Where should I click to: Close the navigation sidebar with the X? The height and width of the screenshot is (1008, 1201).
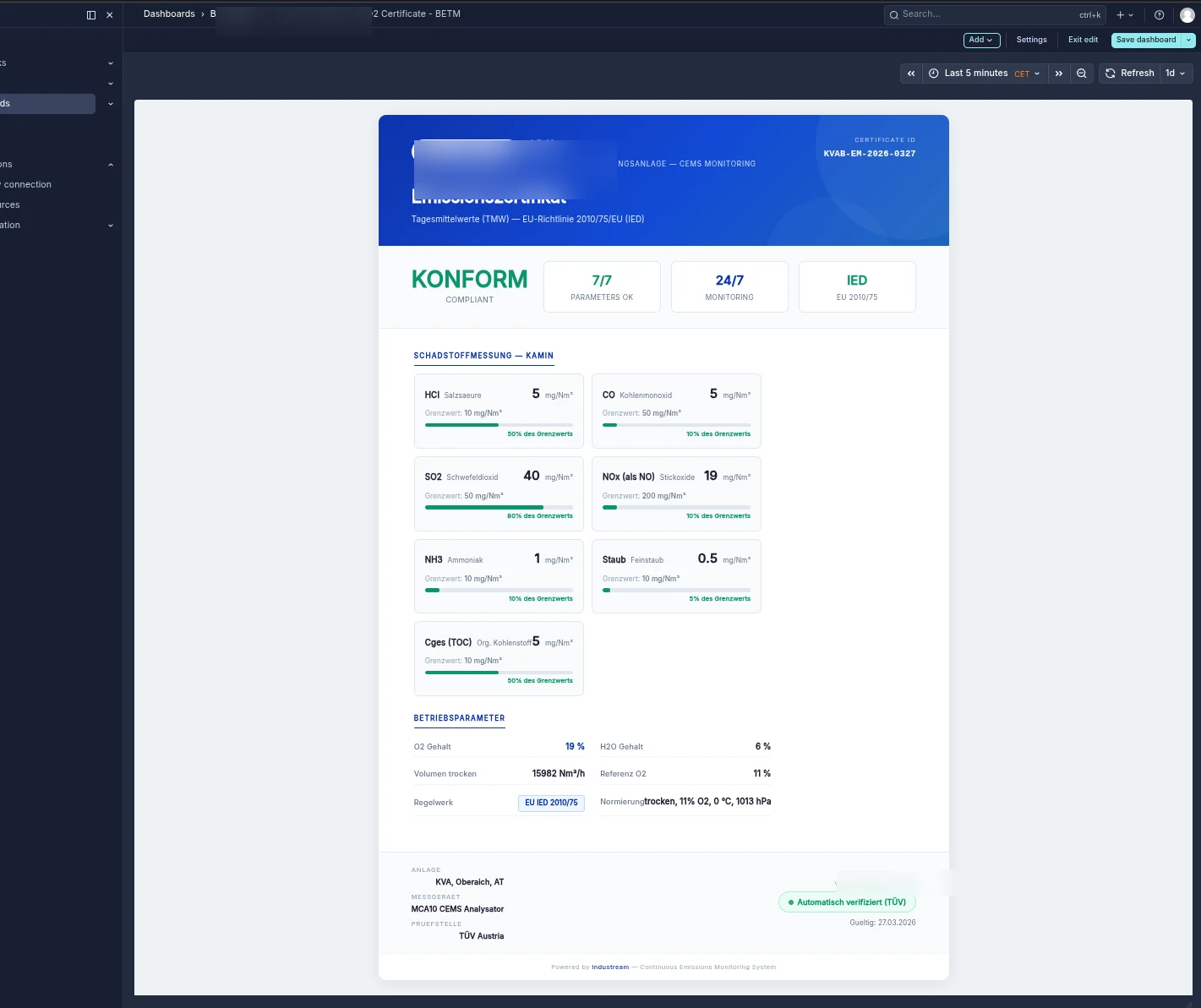[x=109, y=14]
